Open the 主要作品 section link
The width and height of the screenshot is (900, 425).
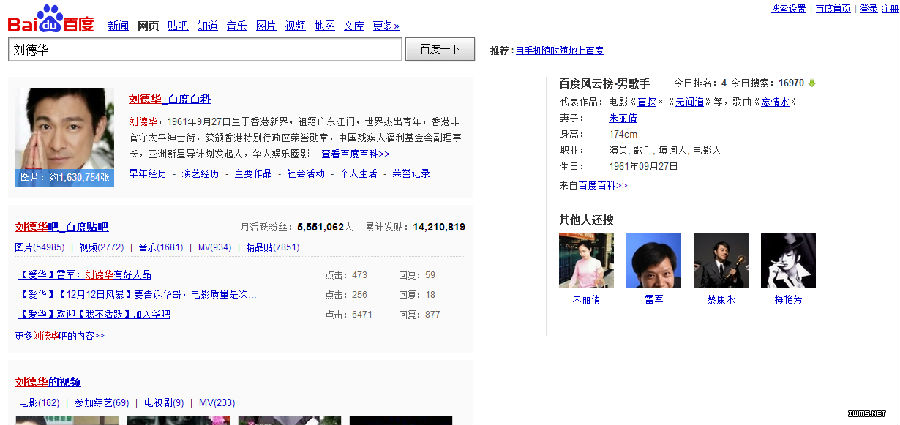(x=253, y=173)
